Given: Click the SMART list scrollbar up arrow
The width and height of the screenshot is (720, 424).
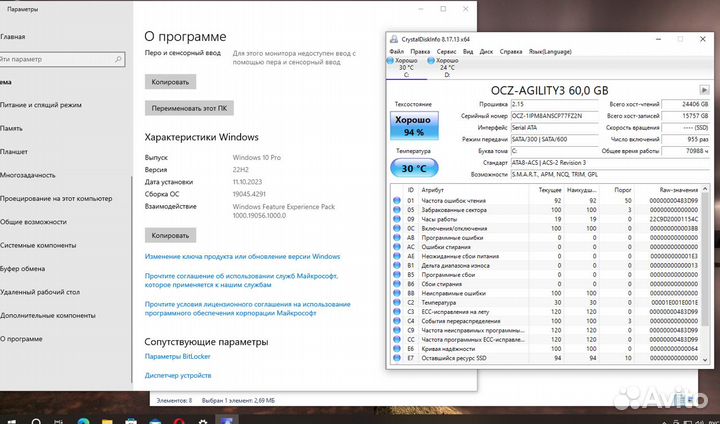Looking at the screenshot, I should [x=705, y=189].
